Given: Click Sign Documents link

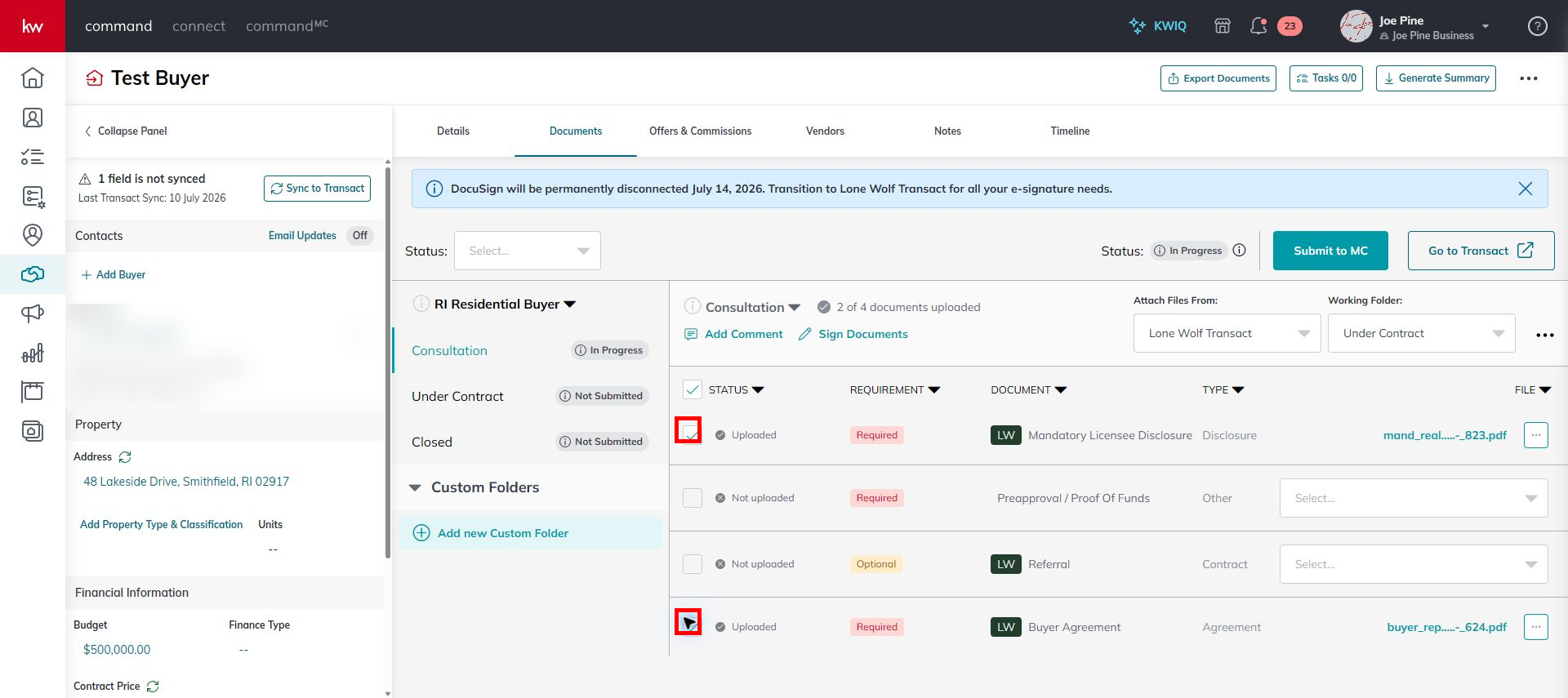Looking at the screenshot, I should [x=853, y=334].
